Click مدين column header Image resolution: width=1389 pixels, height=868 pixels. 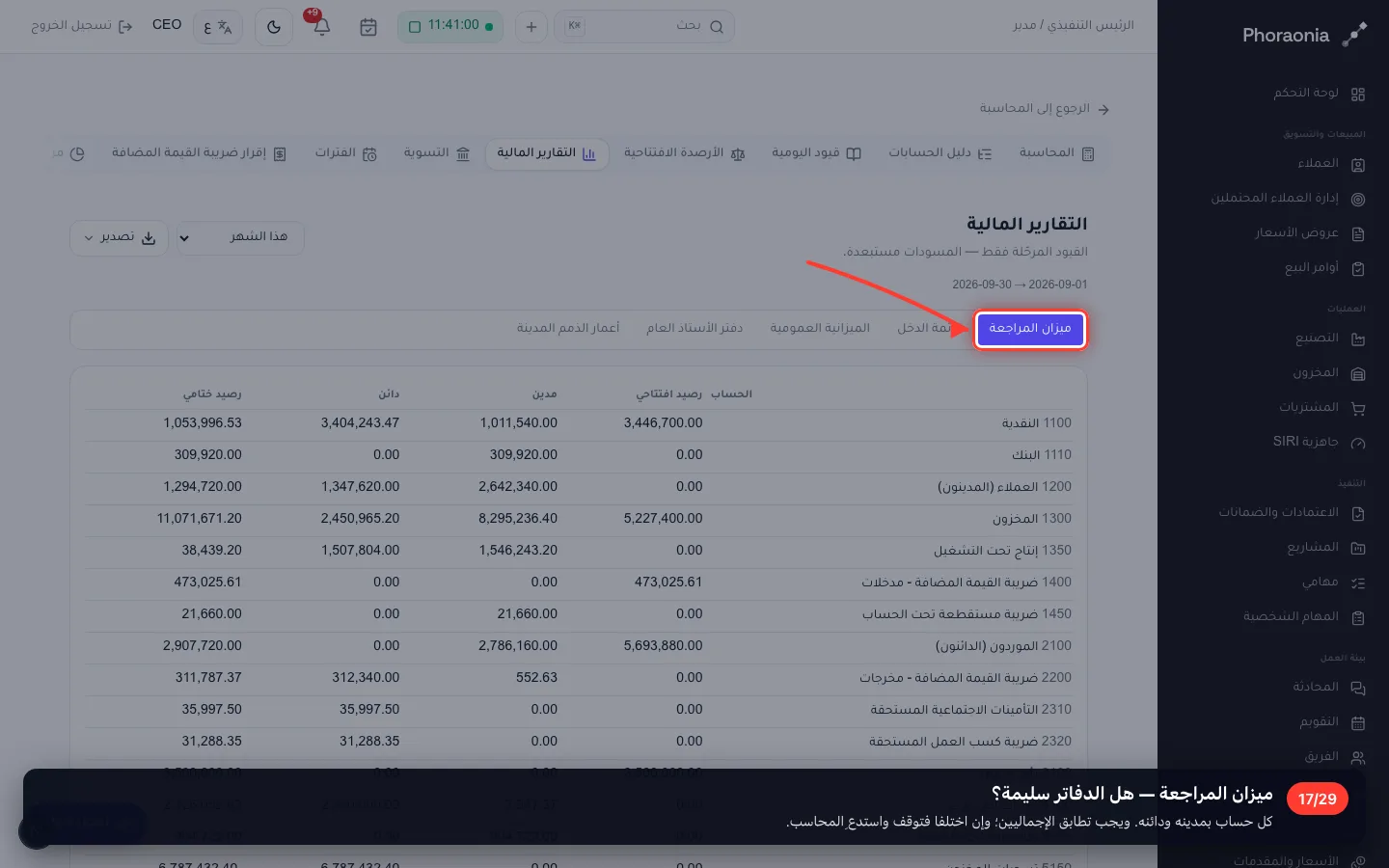pyautogui.click(x=545, y=394)
